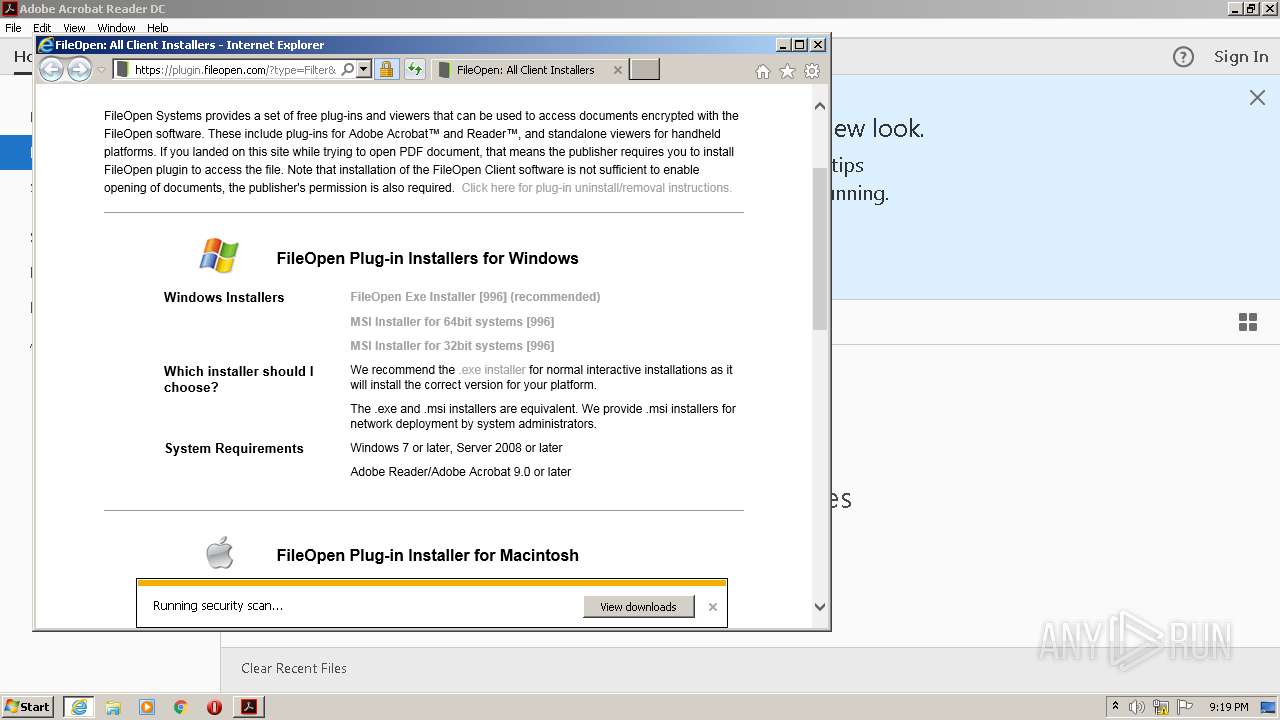
Task: Switch Acrobat to thumbnail grid view
Action: click(1248, 322)
